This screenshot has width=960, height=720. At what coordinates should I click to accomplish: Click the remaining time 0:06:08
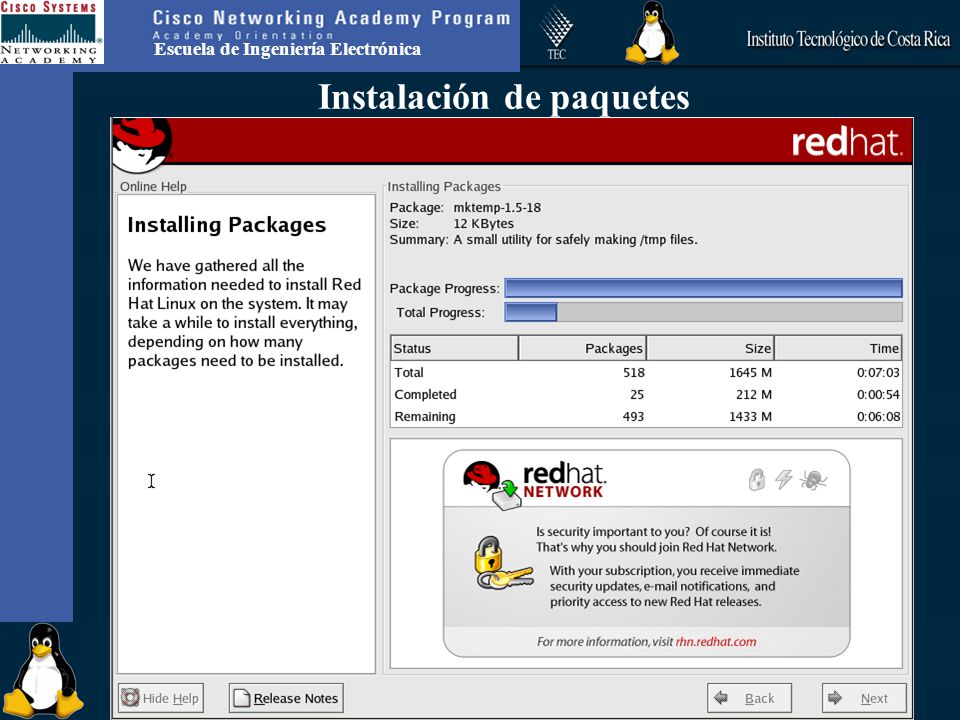[x=879, y=416]
